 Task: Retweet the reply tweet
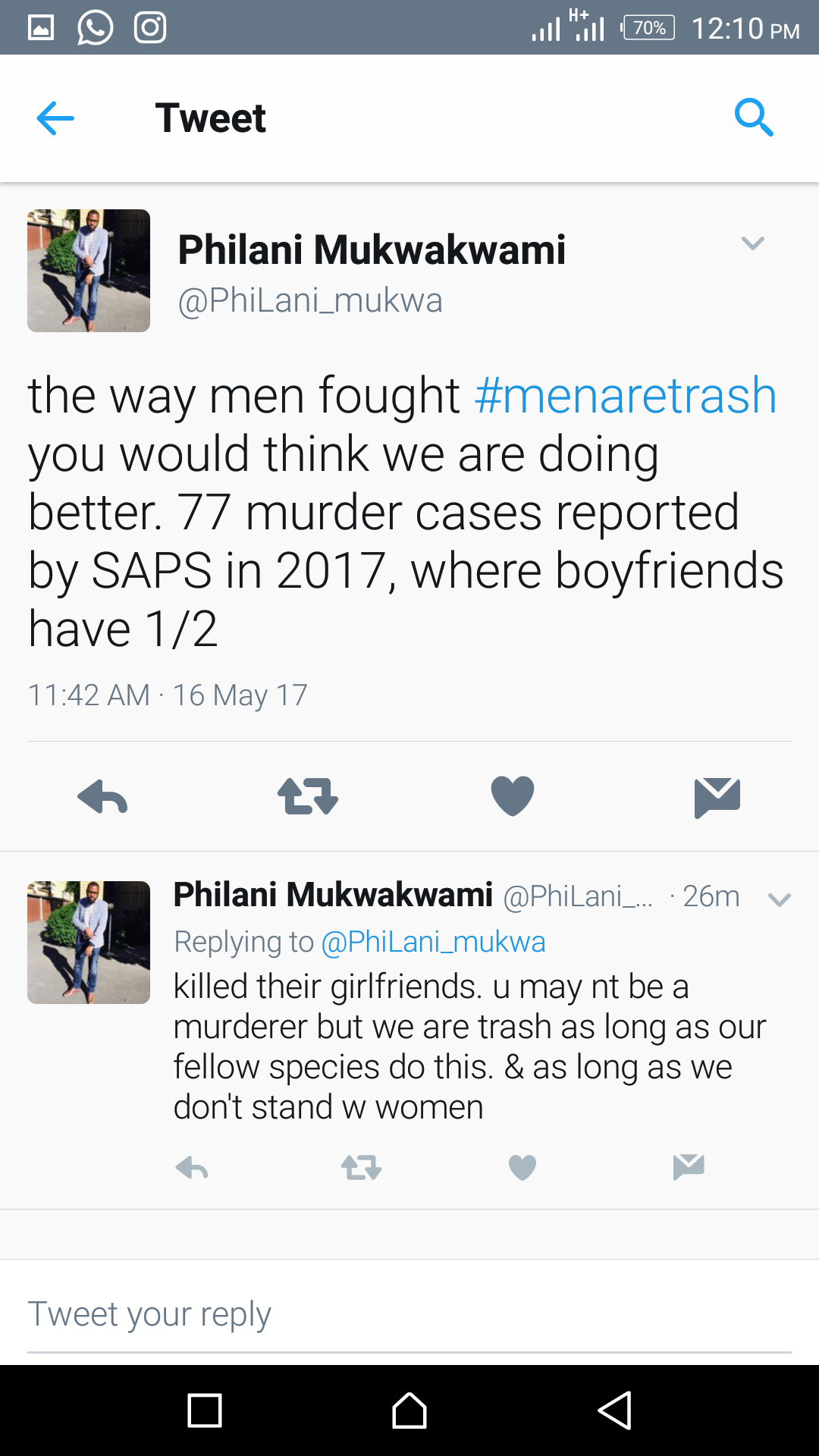361,1168
